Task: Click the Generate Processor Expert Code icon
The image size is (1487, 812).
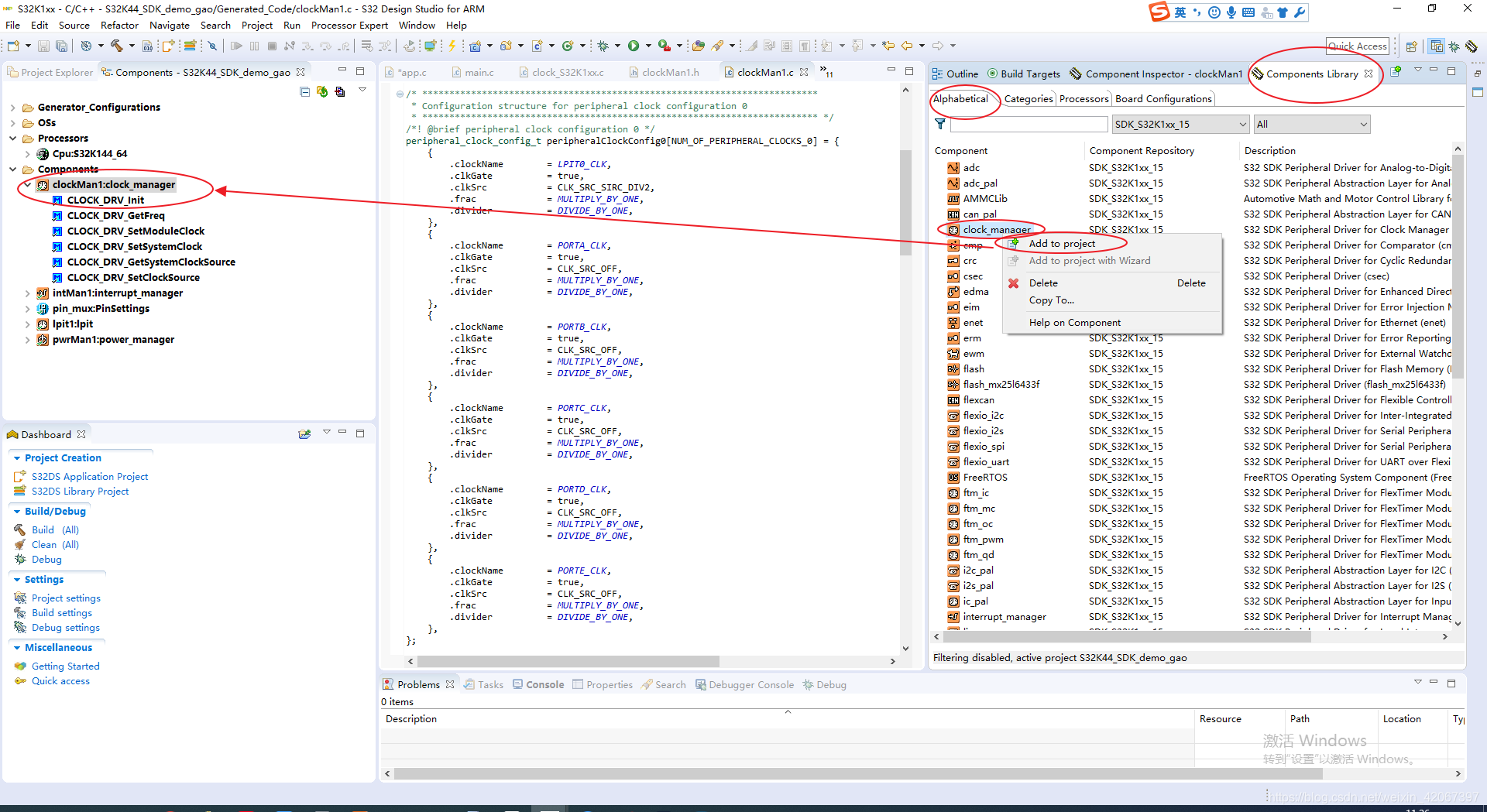Action: pos(322,91)
